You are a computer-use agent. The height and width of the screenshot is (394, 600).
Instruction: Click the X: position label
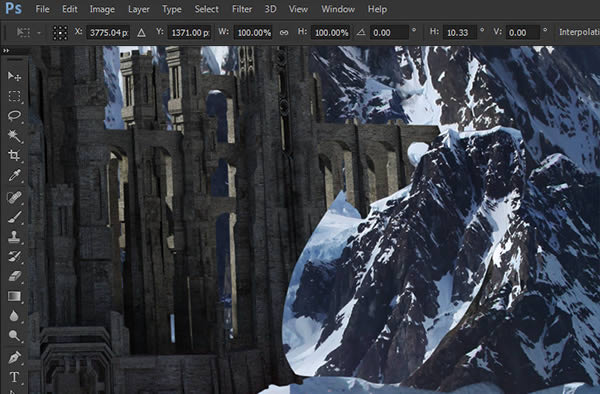click(78, 32)
